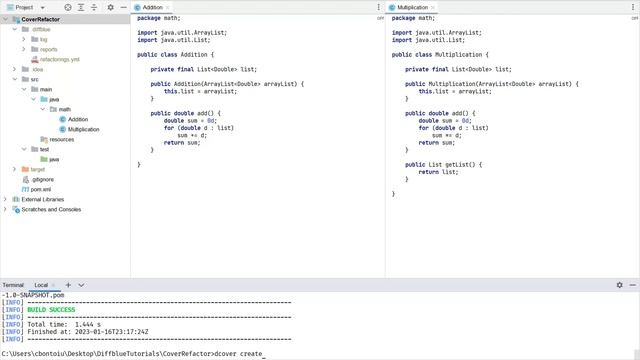Viewport: 640px width, 360px height.
Task: Collapse the src folder
Action: tap(15, 79)
